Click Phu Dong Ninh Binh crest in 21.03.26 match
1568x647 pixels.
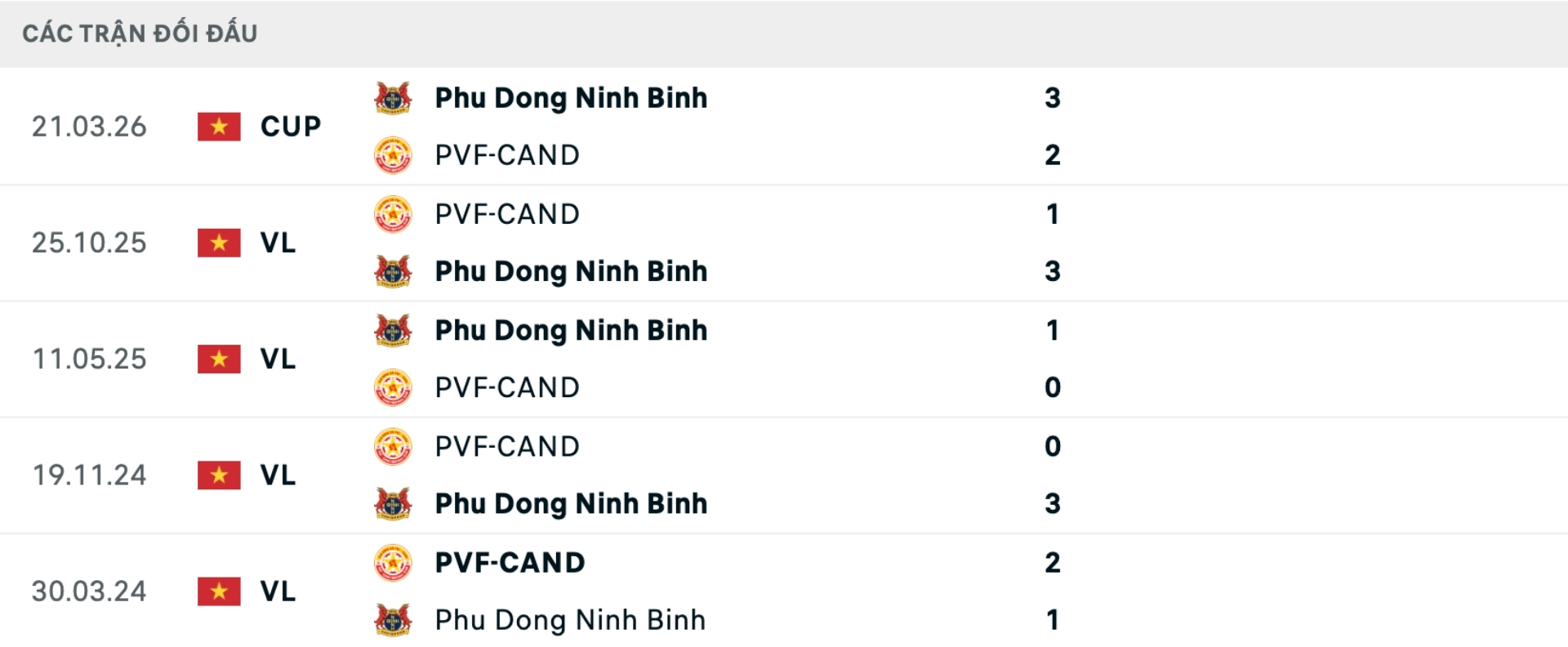click(x=393, y=98)
